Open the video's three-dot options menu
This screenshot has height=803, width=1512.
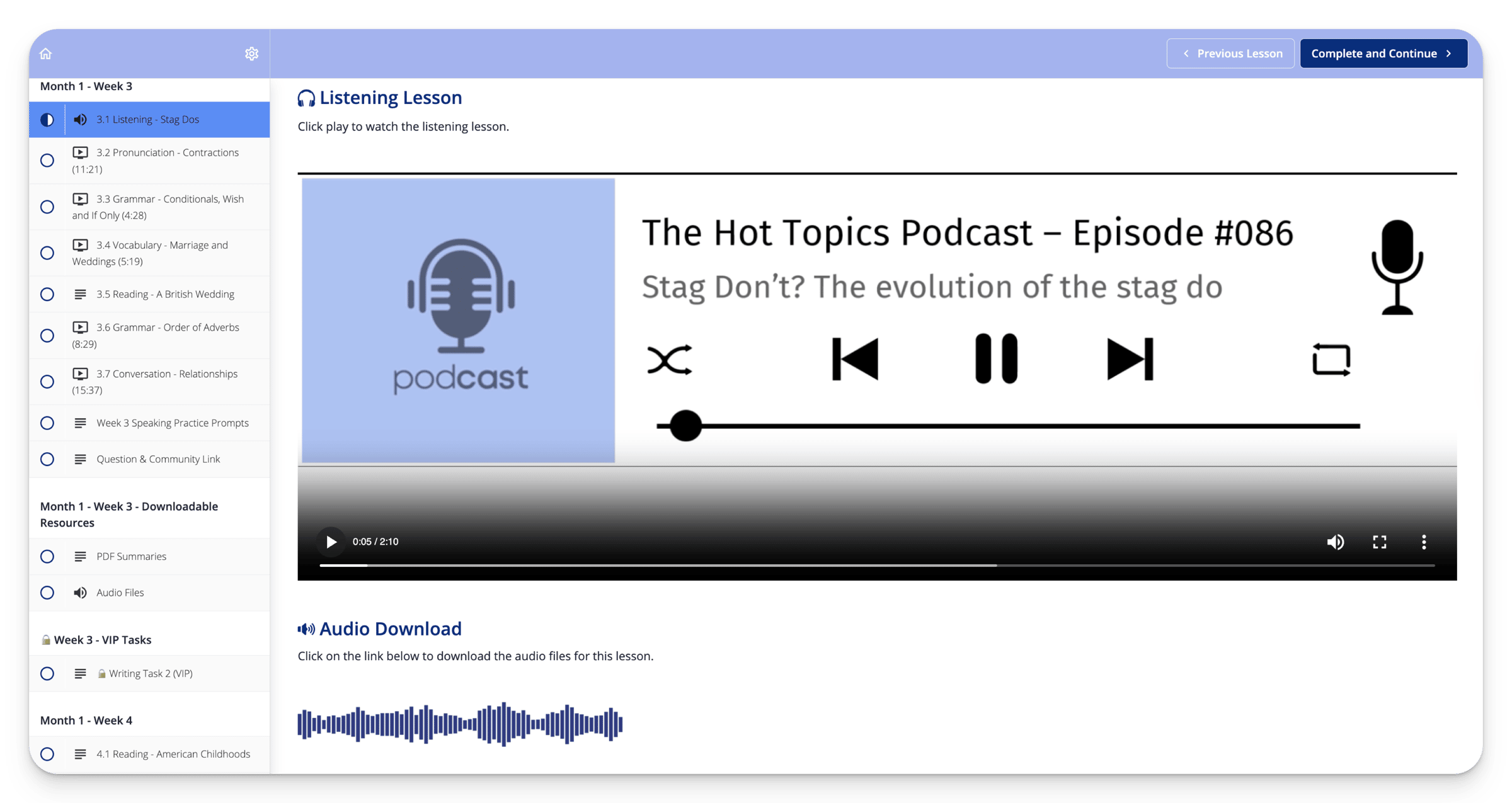click(1424, 542)
